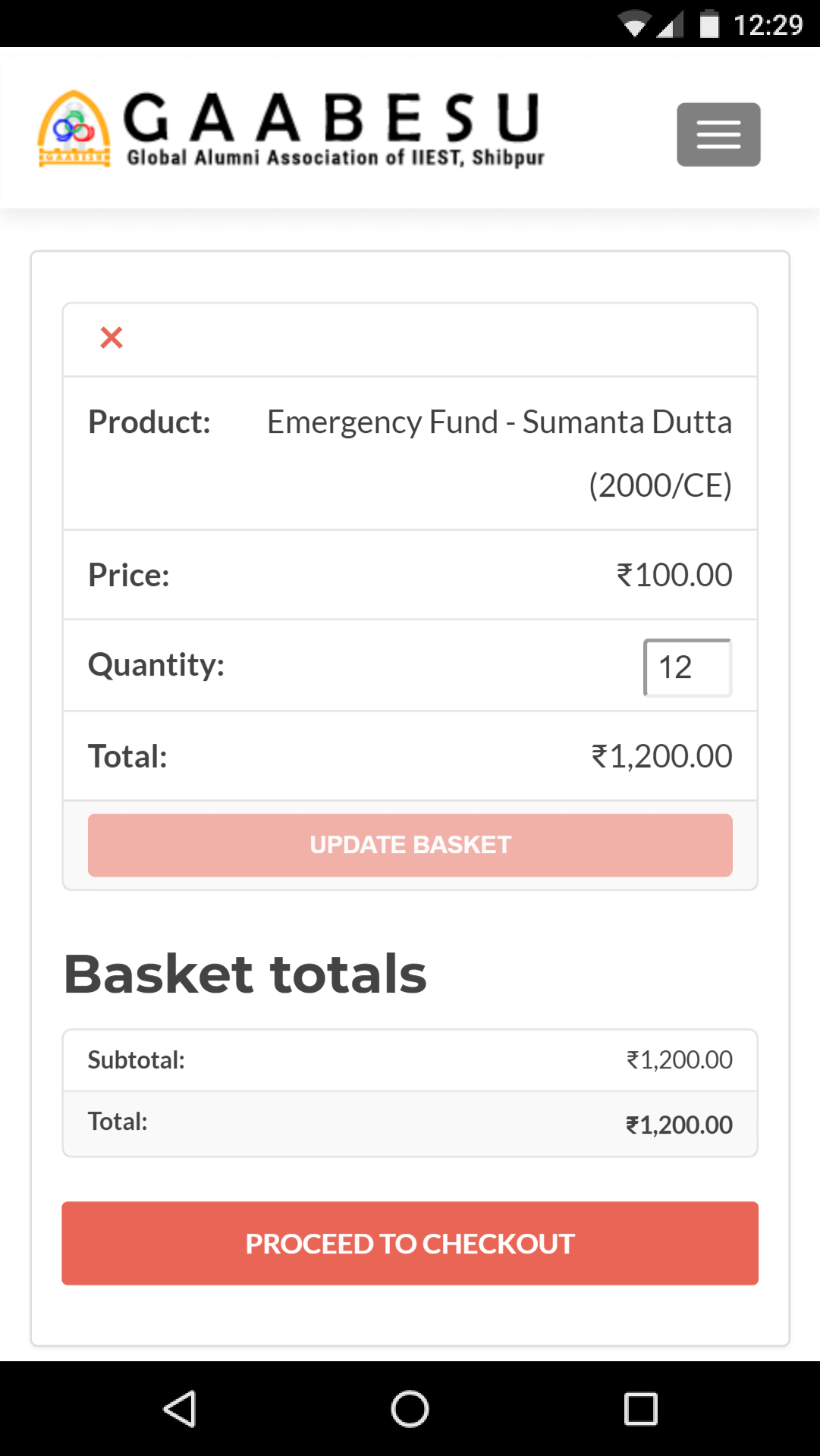Tap the cellular signal icon
This screenshot has width=820, height=1456.
click(x=669, y=24)
